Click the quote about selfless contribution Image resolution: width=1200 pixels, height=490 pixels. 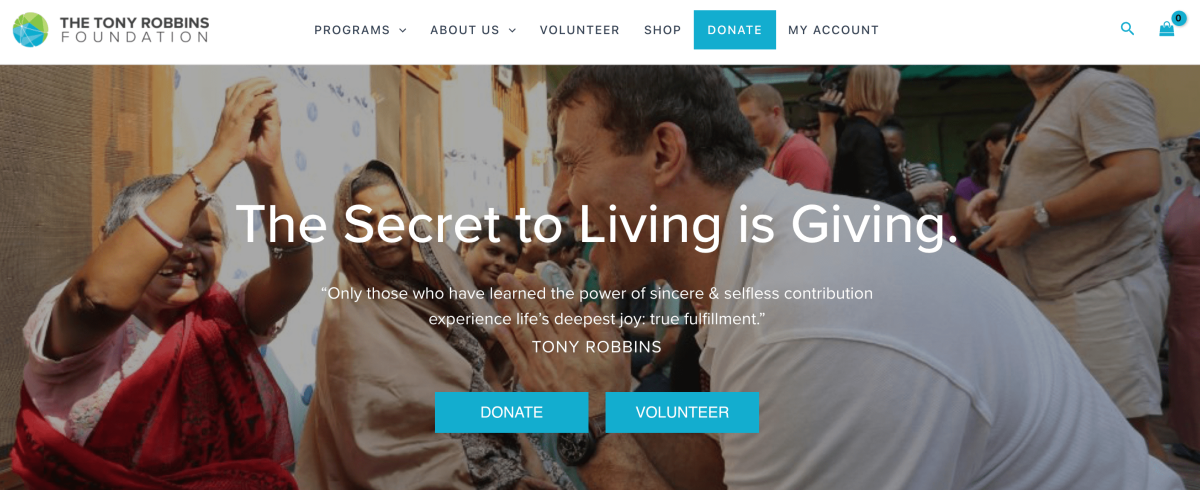click(597, 306)
